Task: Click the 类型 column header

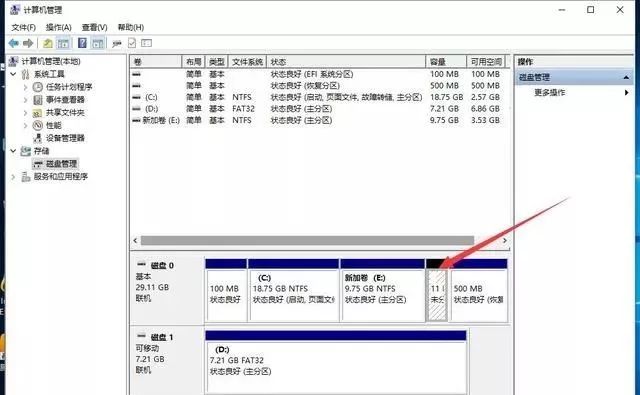Action: click(x=217, y=62)
